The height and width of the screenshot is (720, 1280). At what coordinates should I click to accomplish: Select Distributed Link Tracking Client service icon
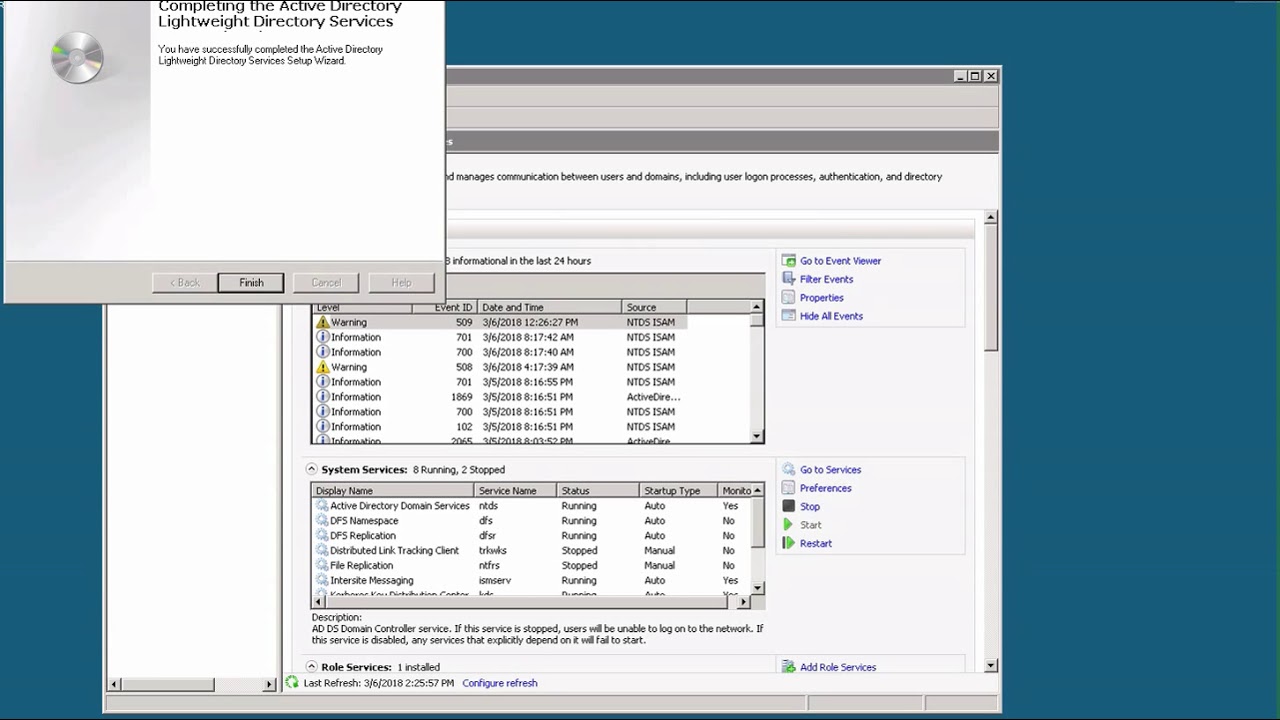click(x=322, y=551)
